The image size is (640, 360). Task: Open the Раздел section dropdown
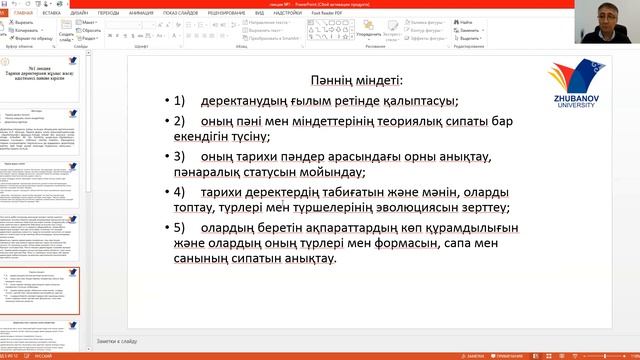click(87, 38)
